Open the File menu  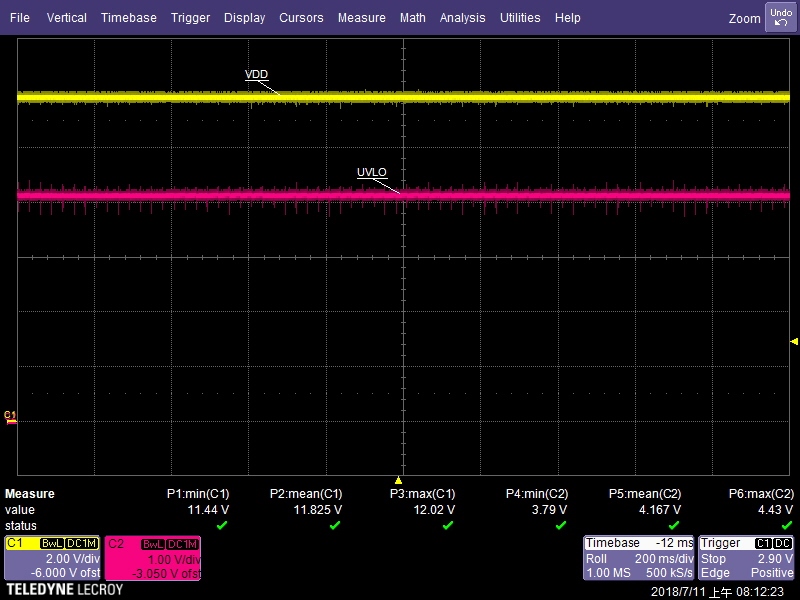pyautogui.click(x=20, y=17)
